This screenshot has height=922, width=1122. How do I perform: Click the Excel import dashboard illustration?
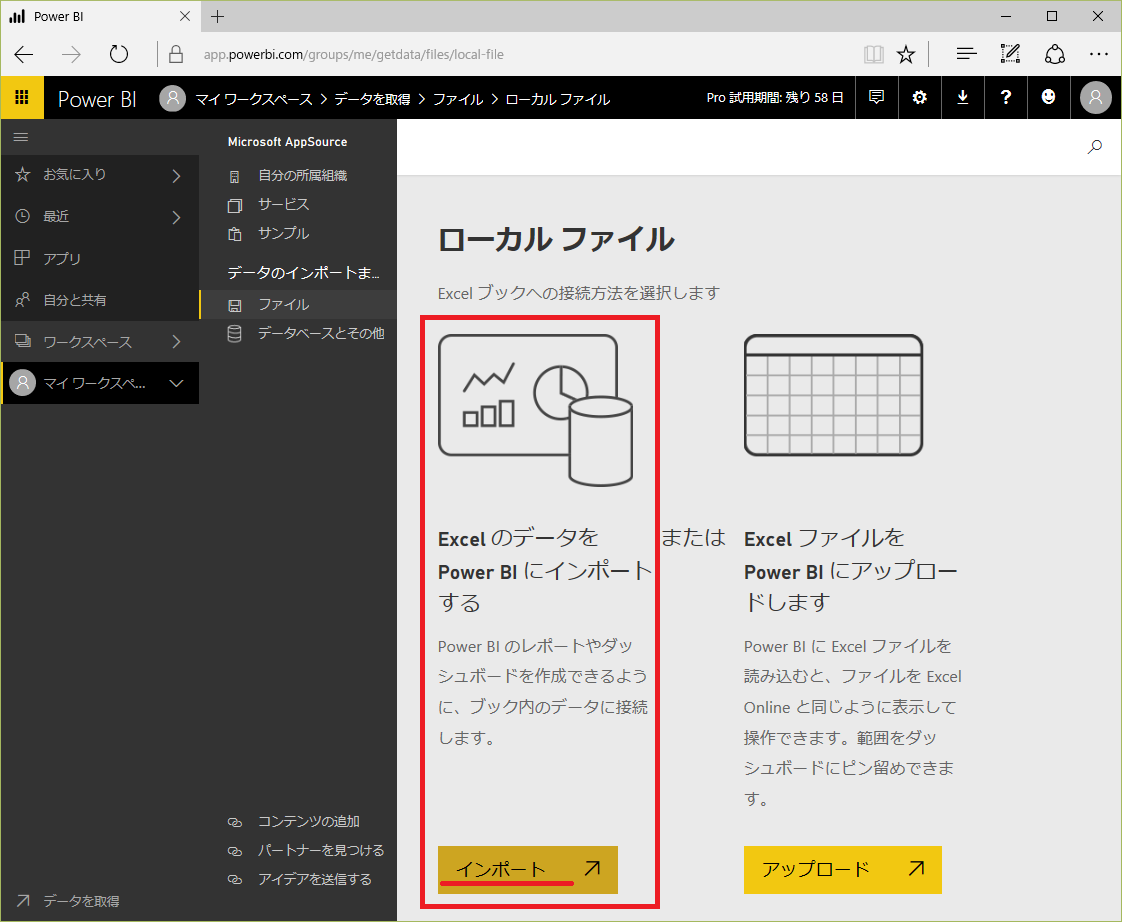(536, 410)
